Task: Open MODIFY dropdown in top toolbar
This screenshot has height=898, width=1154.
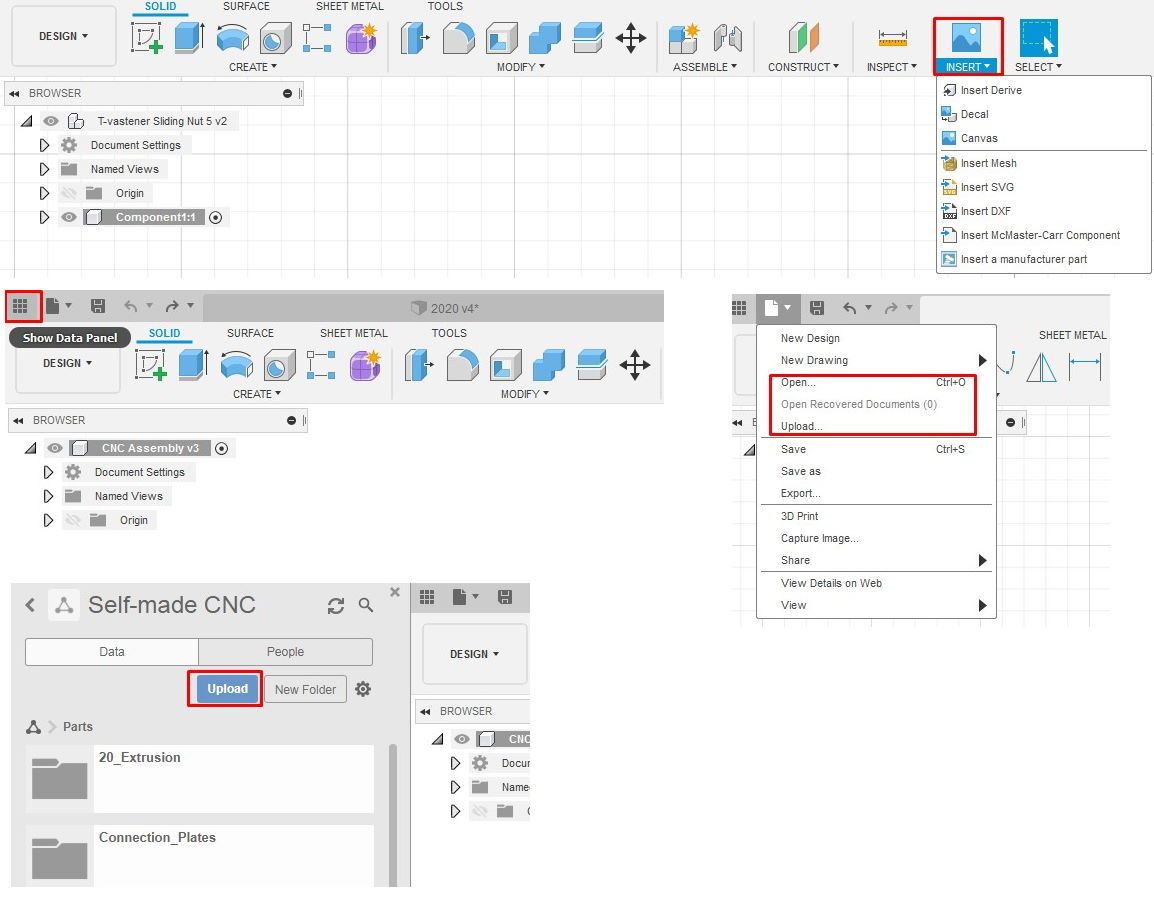Action: coord(521,67)
